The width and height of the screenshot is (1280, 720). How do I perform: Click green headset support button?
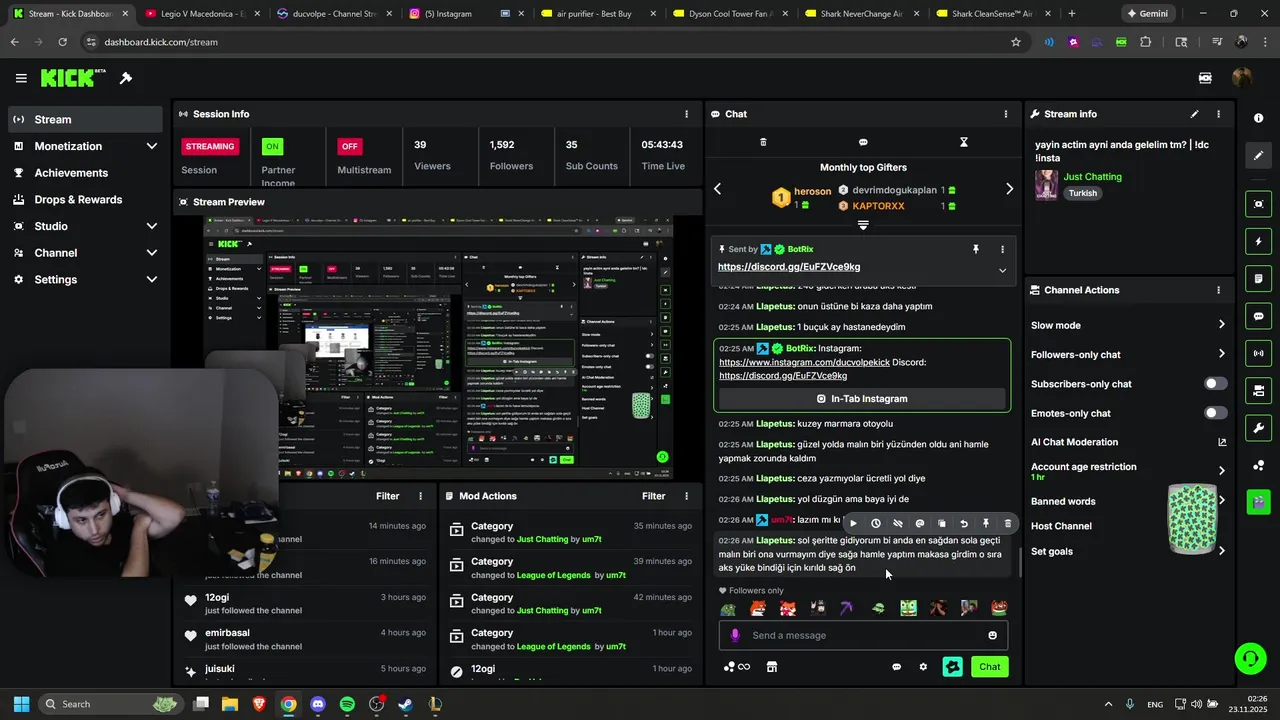[x=1250, y=658]
